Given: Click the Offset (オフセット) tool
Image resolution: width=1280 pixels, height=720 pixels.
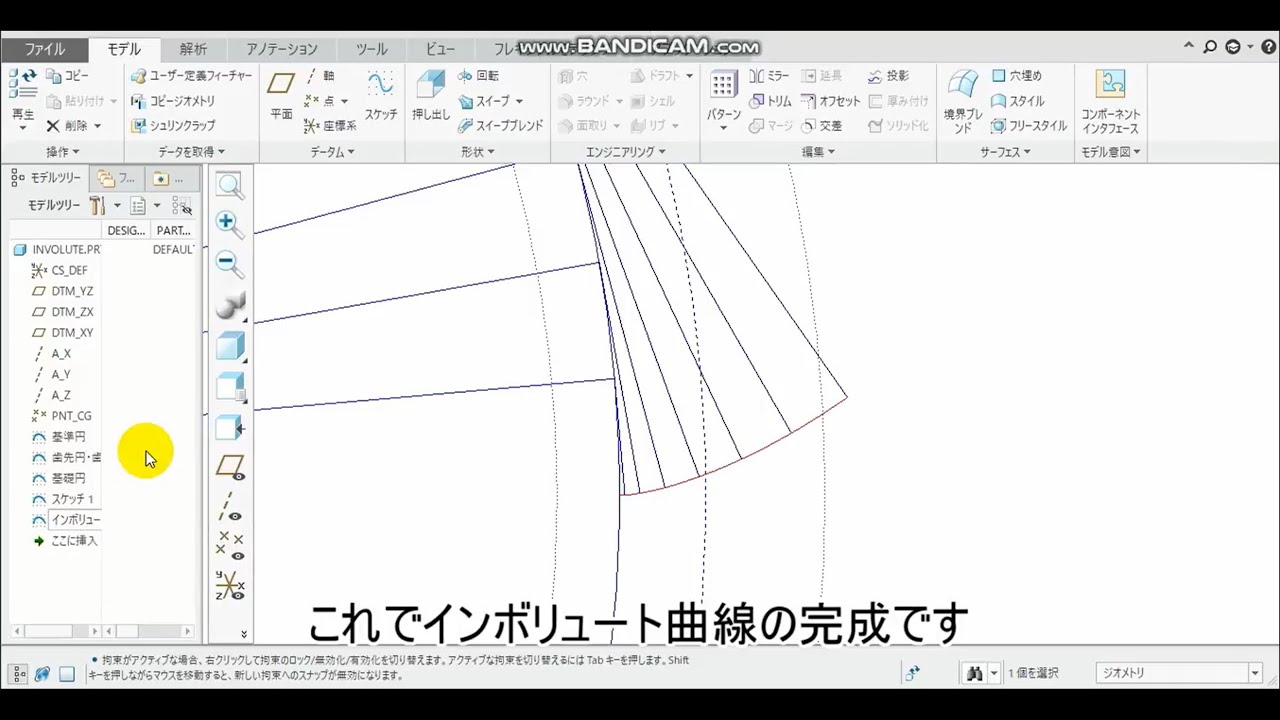Looking at the screenshot, I should pyautogui.click(x=831, y=101).
